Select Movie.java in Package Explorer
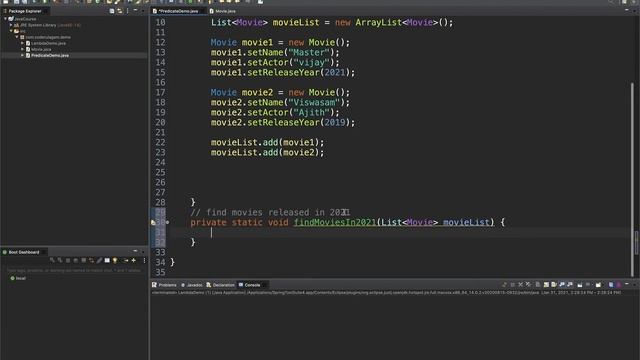This screenshot has width=640, height=360. coord(41,49)
